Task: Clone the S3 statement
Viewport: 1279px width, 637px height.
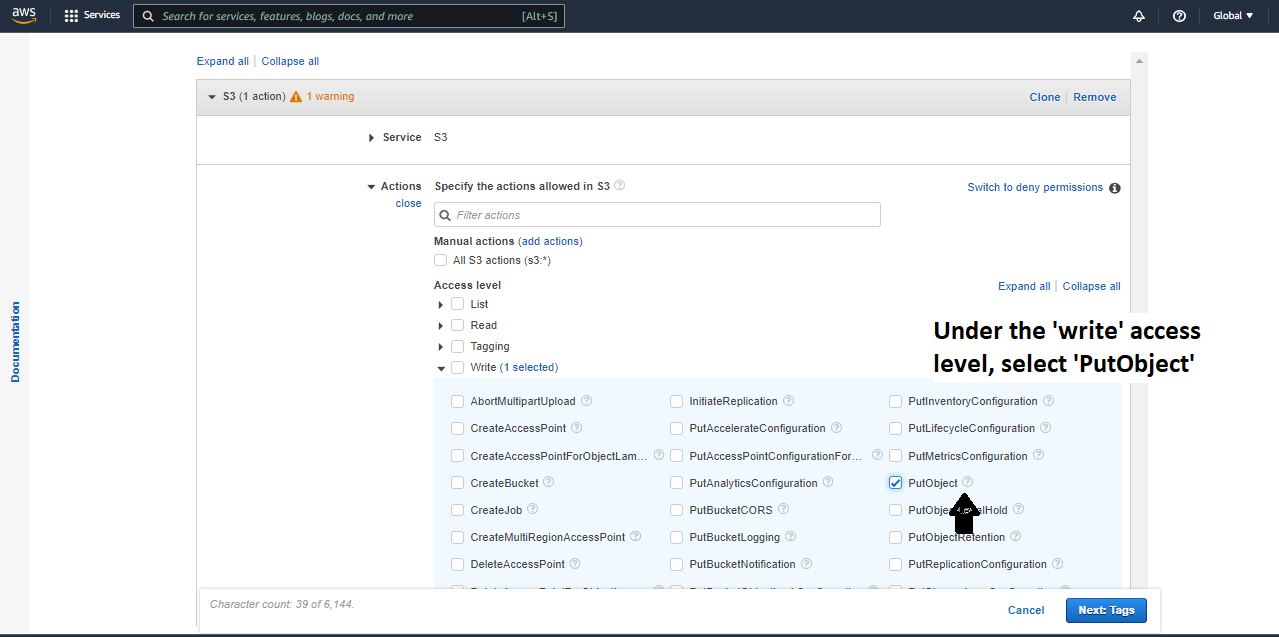Action: click(1045, 97)
